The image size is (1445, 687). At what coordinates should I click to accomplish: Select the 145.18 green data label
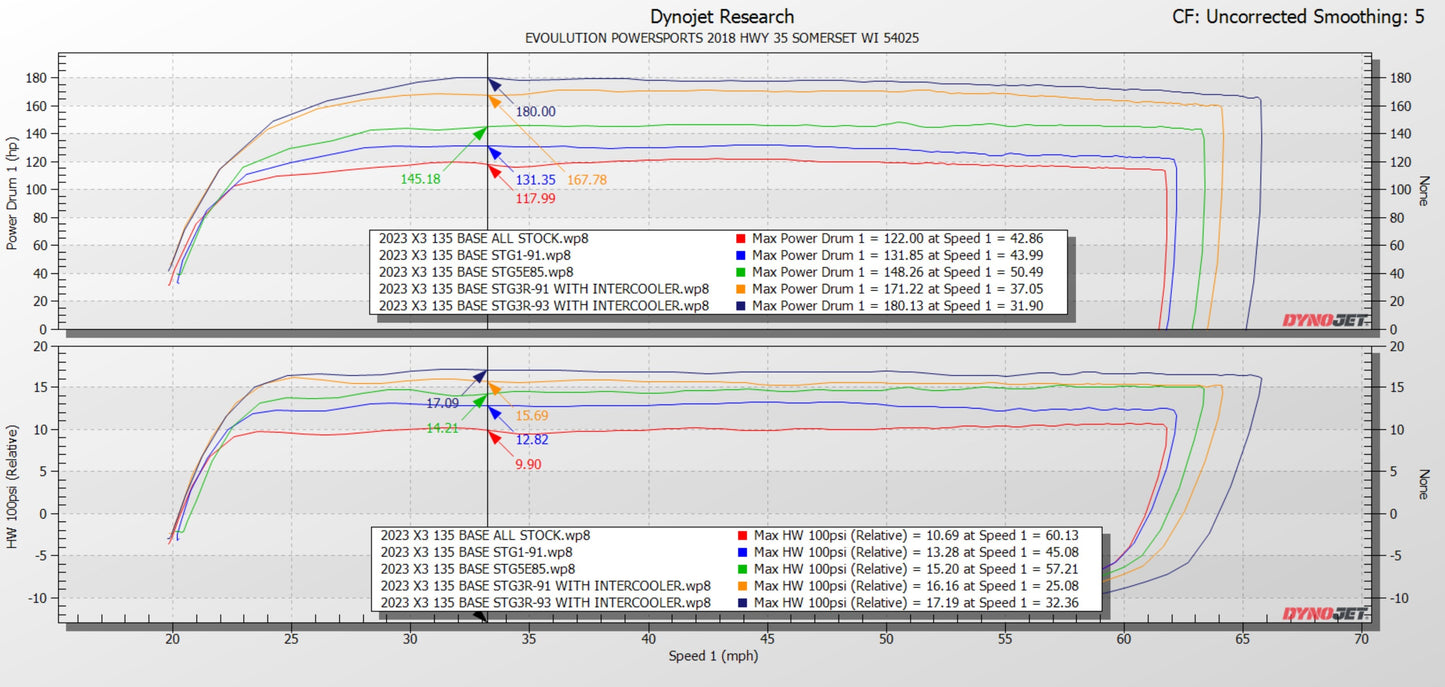[x=421, y=180]
